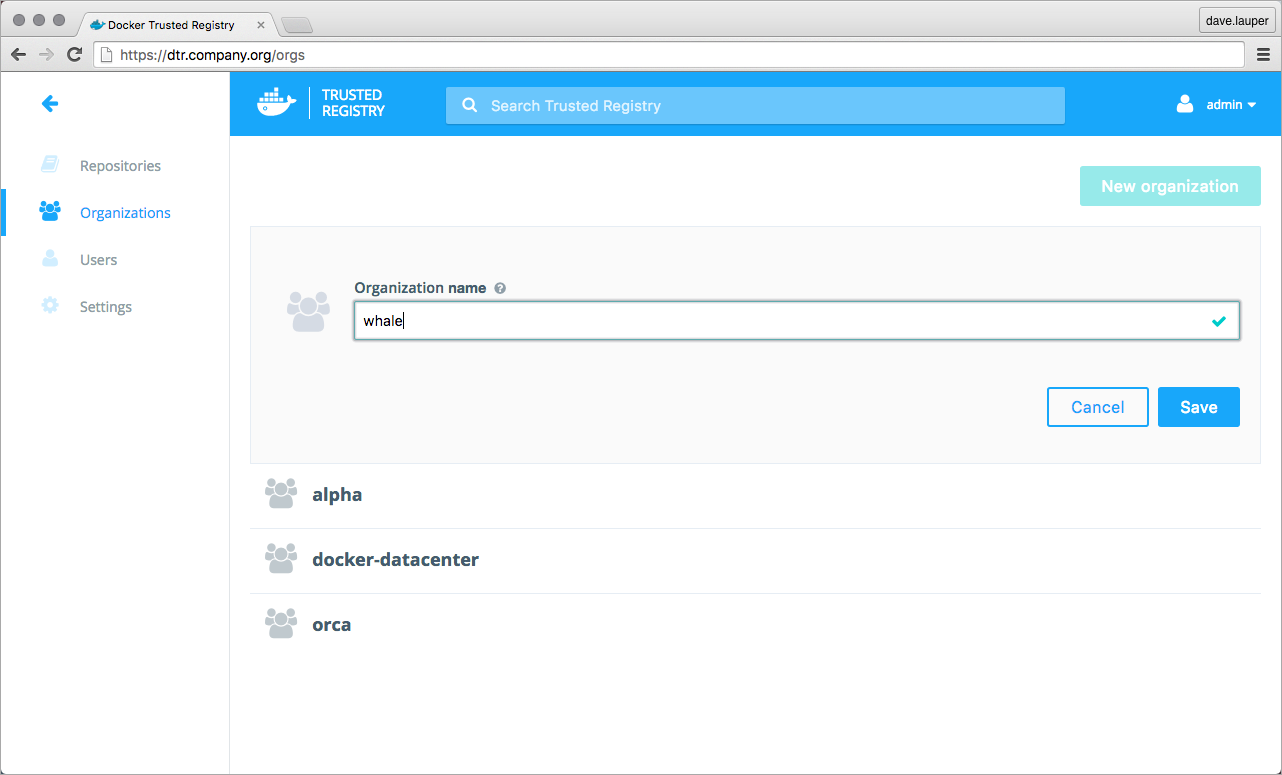The image size is (1282, 775).
Task: Open the orca organization
Action: click(331, 625)
